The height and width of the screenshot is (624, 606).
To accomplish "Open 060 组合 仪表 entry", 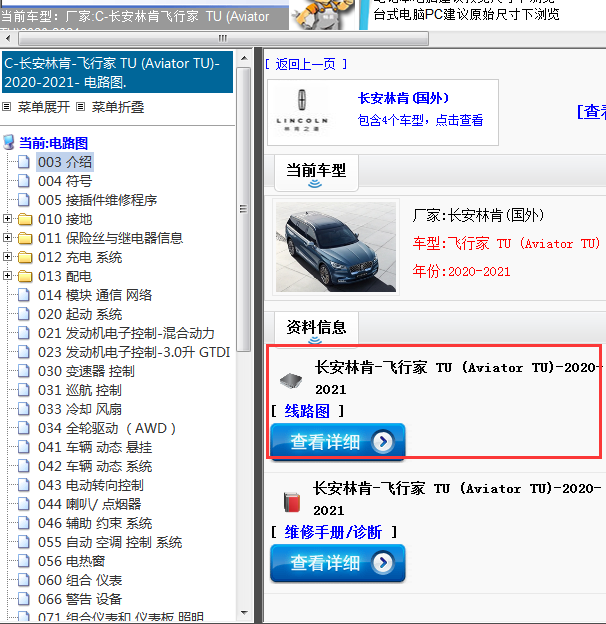I will [x=80, y=580].
